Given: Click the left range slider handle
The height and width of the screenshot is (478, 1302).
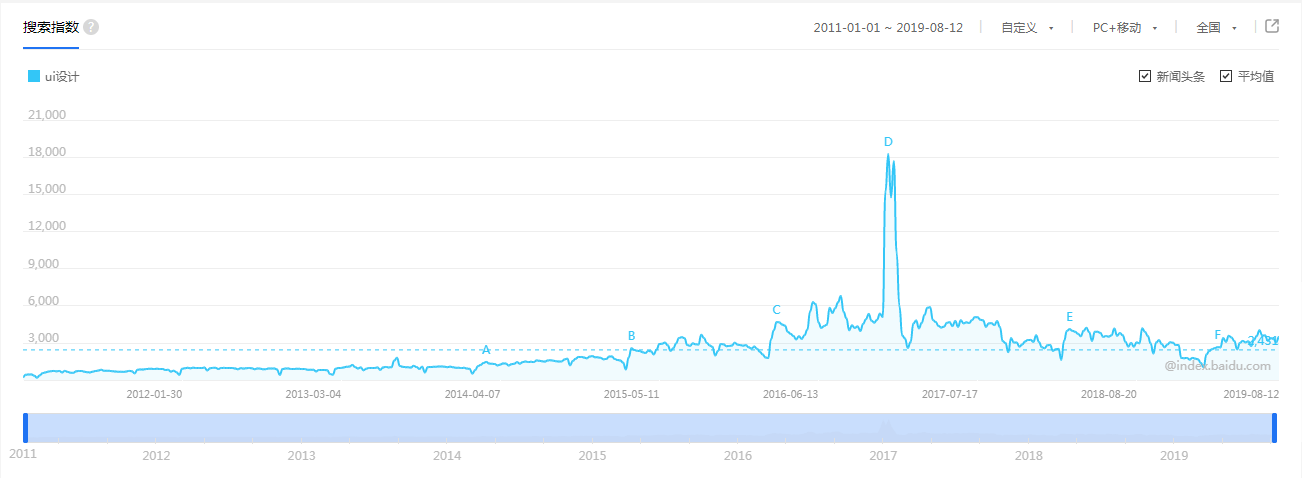Looking at the screenshot, I should [x=26, y=428].
